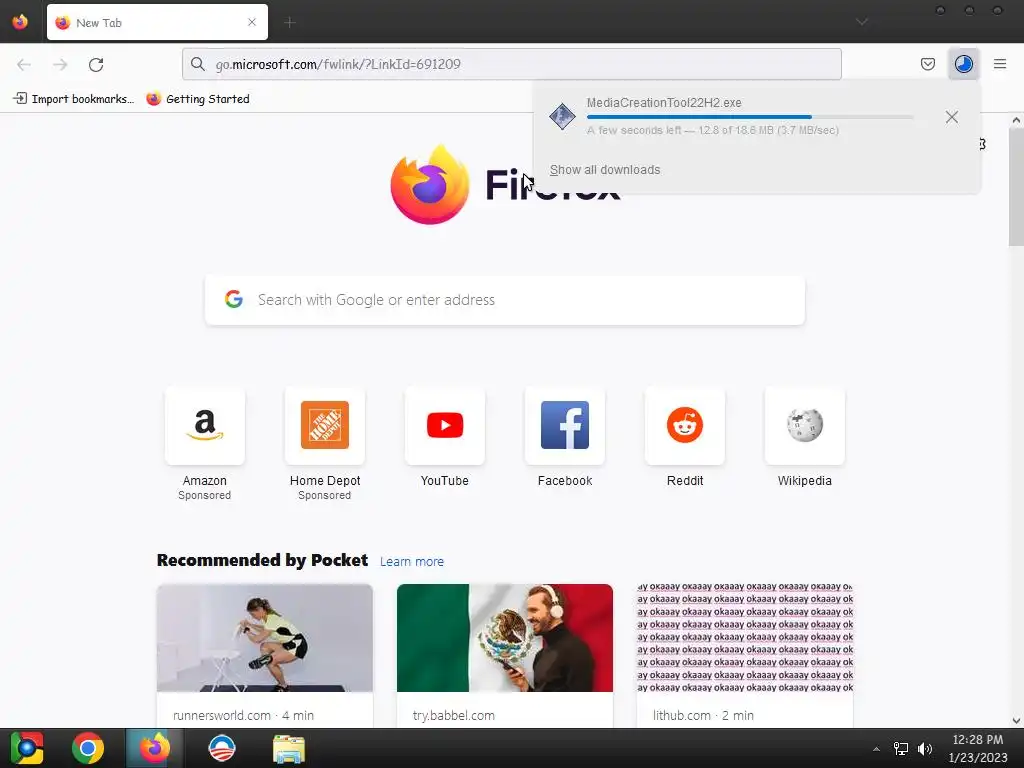Click the download progress bar

tap(750, 117)
